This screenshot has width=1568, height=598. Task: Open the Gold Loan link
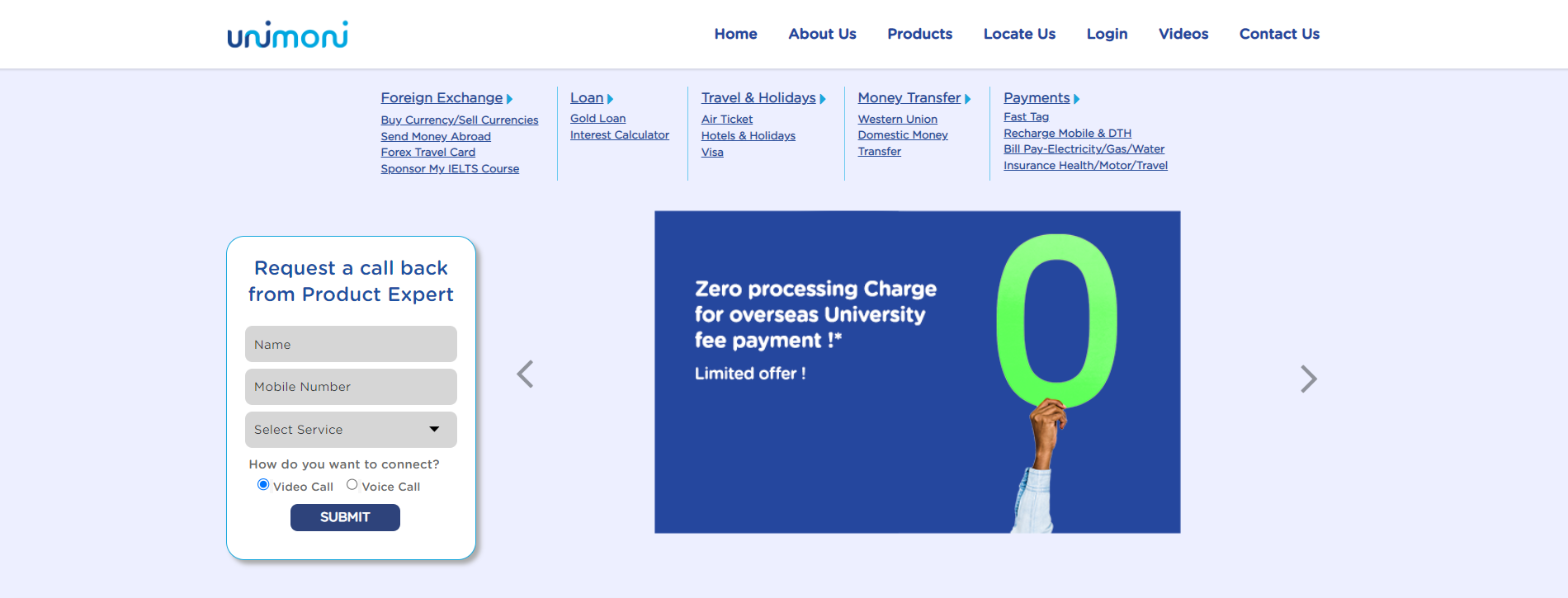point(598,119)
